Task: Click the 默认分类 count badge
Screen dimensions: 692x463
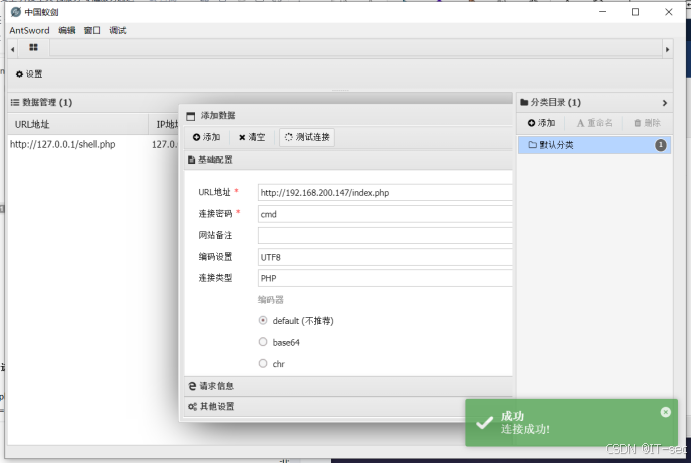Action: click(x=661, y=145)
